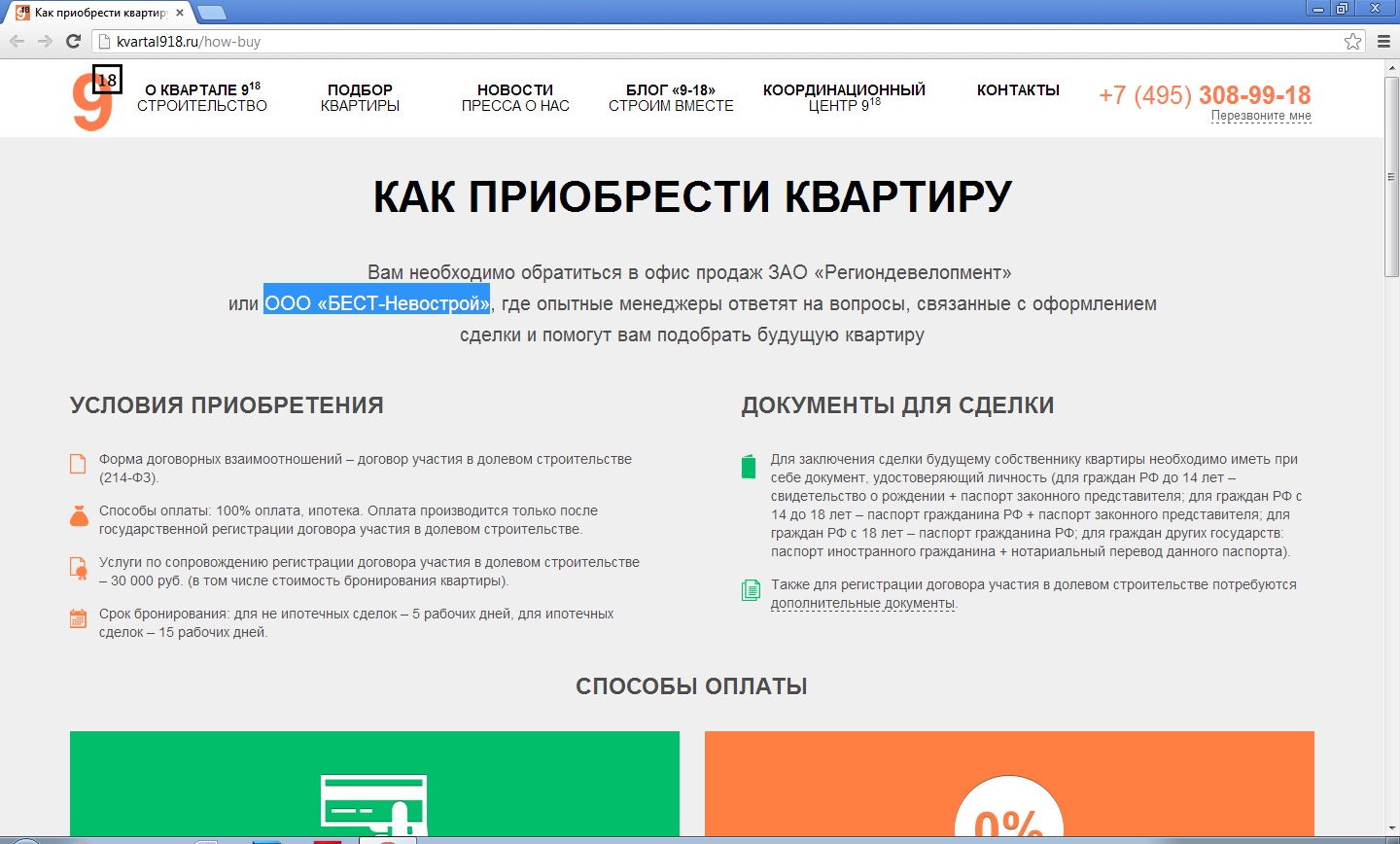Click the 'Перезвоните мне' callback link
This screenshot has height=844, width=1400.
coord(1261,116)
